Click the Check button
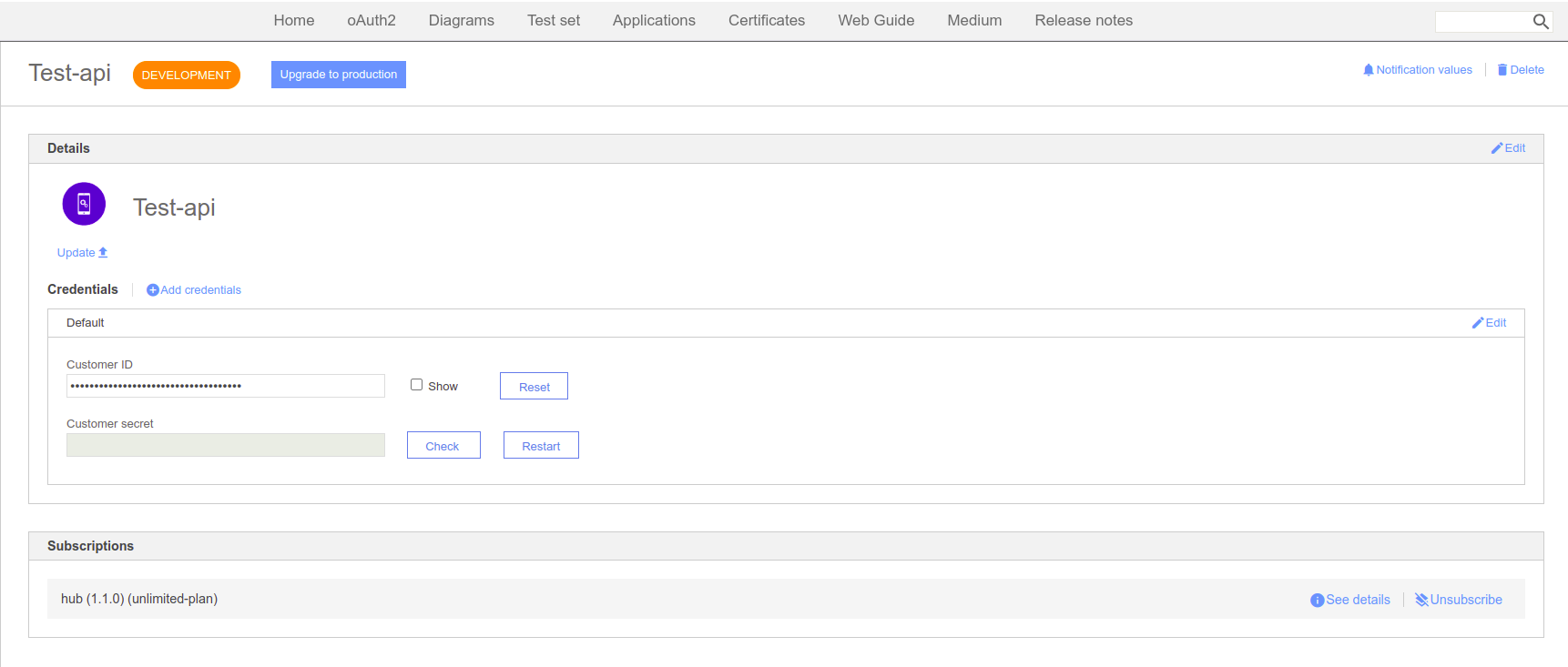Image resolution: width=1568 pixels, height=667 pixels. click(x=443, y=446)
